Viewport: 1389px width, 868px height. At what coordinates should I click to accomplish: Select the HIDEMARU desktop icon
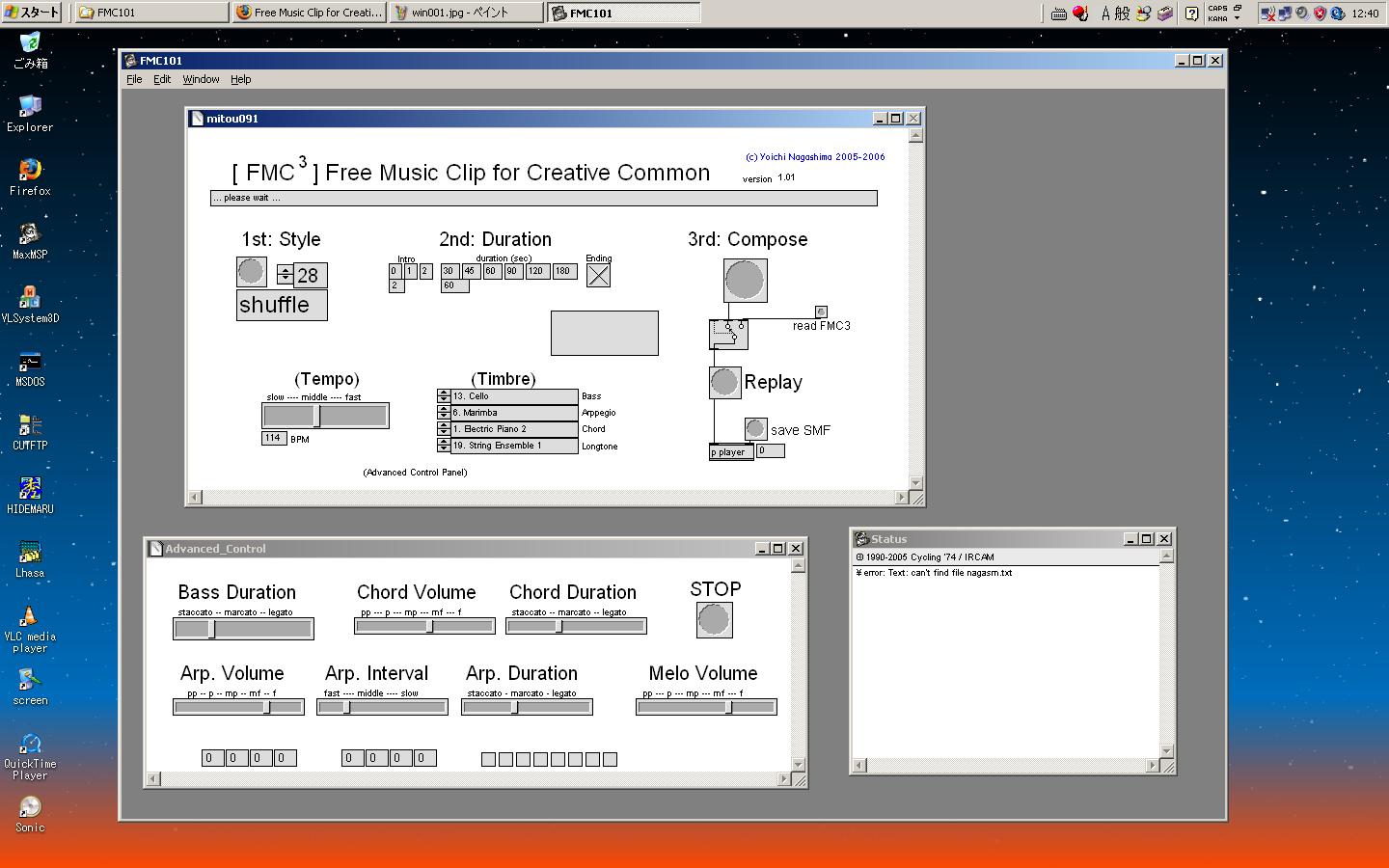(30, 496)
